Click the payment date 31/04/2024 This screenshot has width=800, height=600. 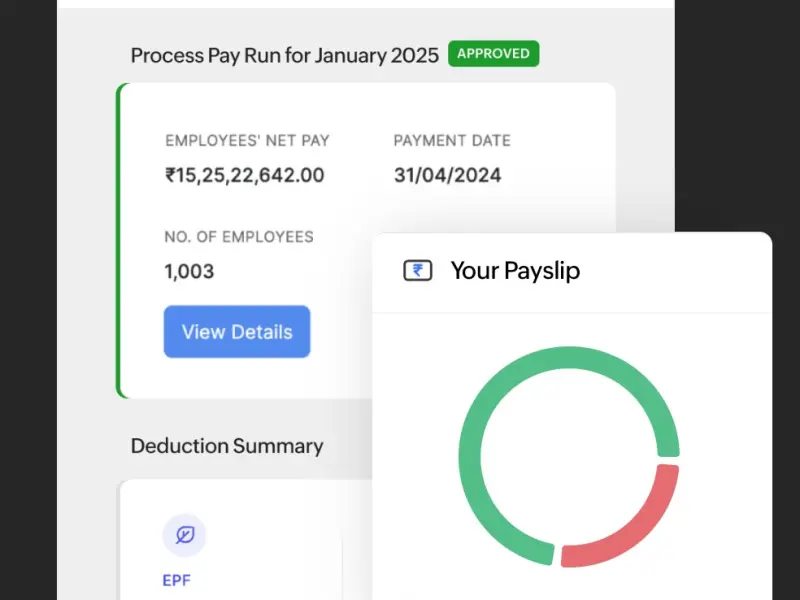448,175
